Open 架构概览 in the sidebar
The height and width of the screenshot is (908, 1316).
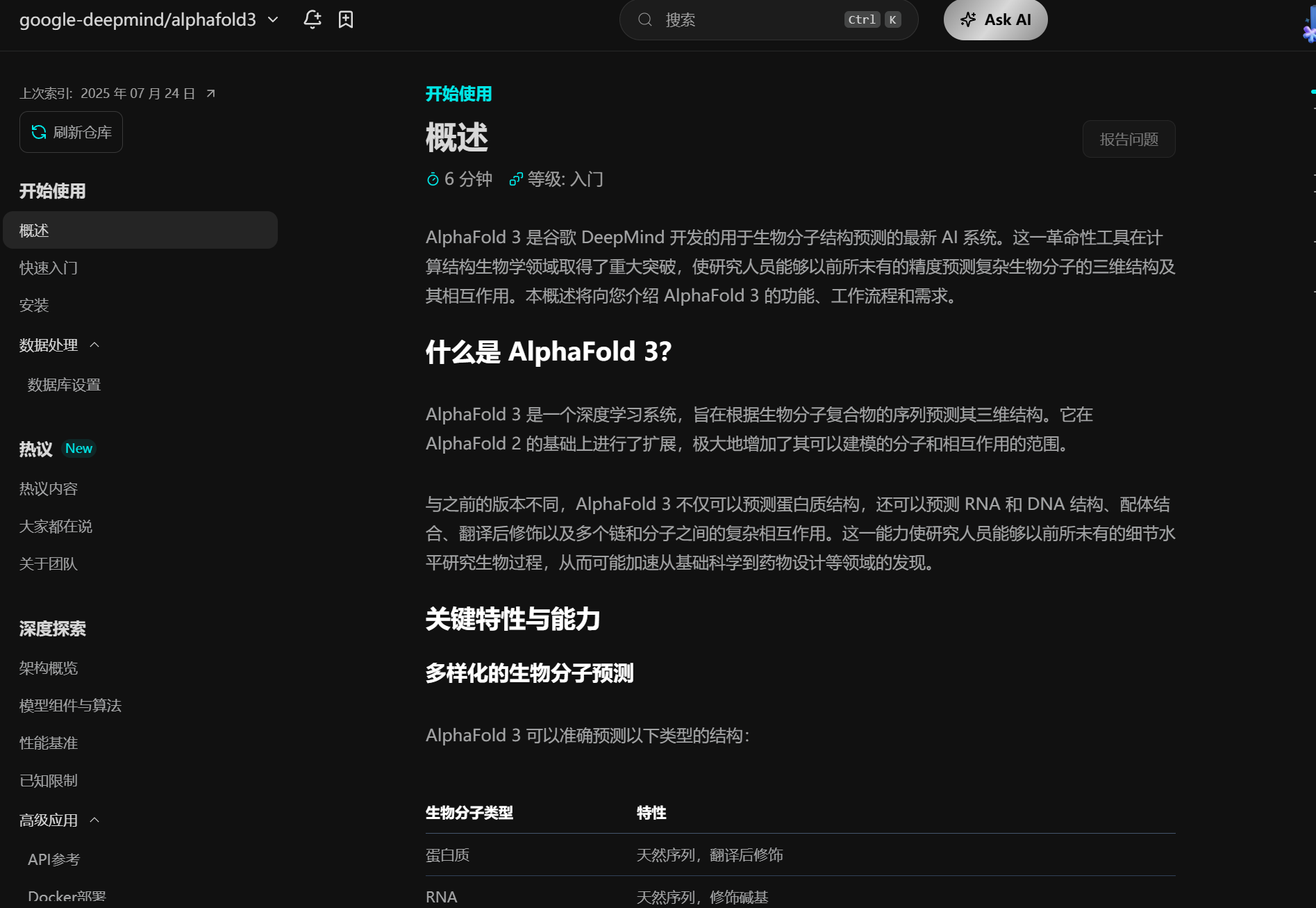tap(49, 668)
